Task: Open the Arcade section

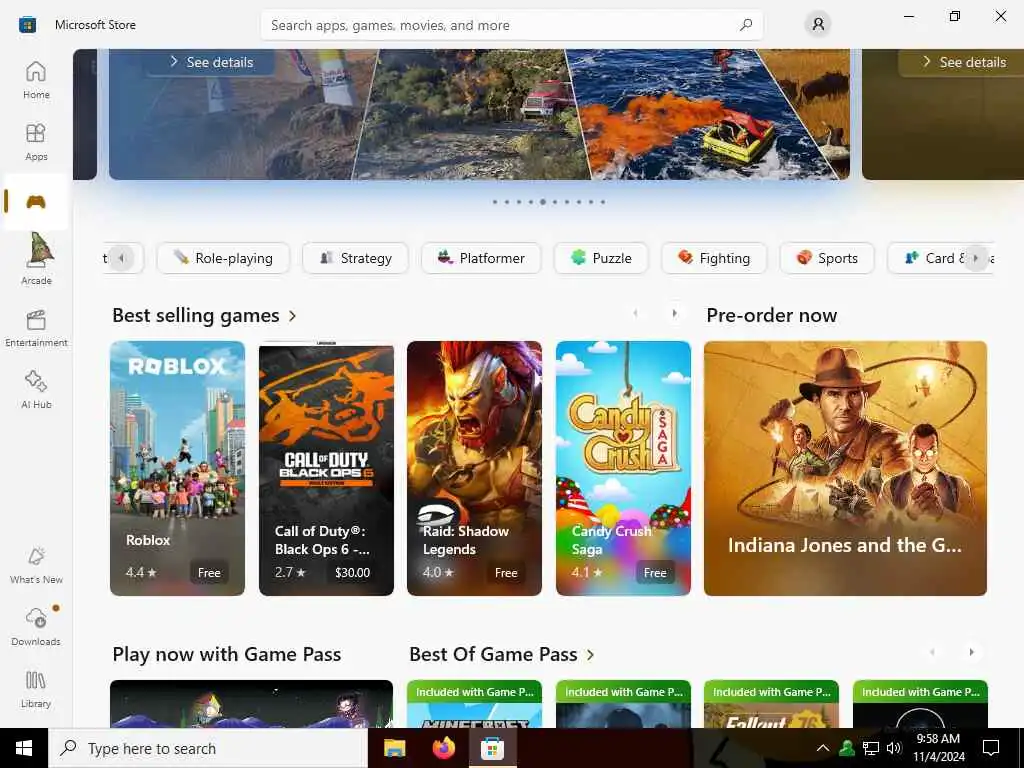Action: pyautogui.click(x=36, y=259)
